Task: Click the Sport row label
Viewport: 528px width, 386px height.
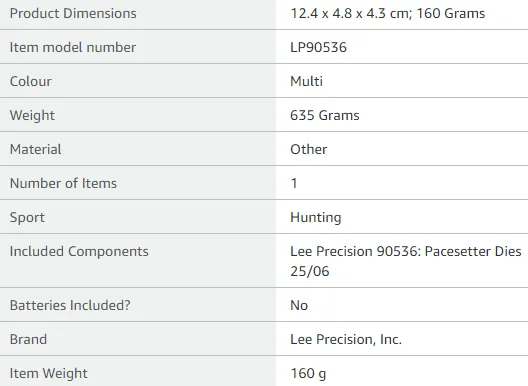Action: tap(27, 217)
